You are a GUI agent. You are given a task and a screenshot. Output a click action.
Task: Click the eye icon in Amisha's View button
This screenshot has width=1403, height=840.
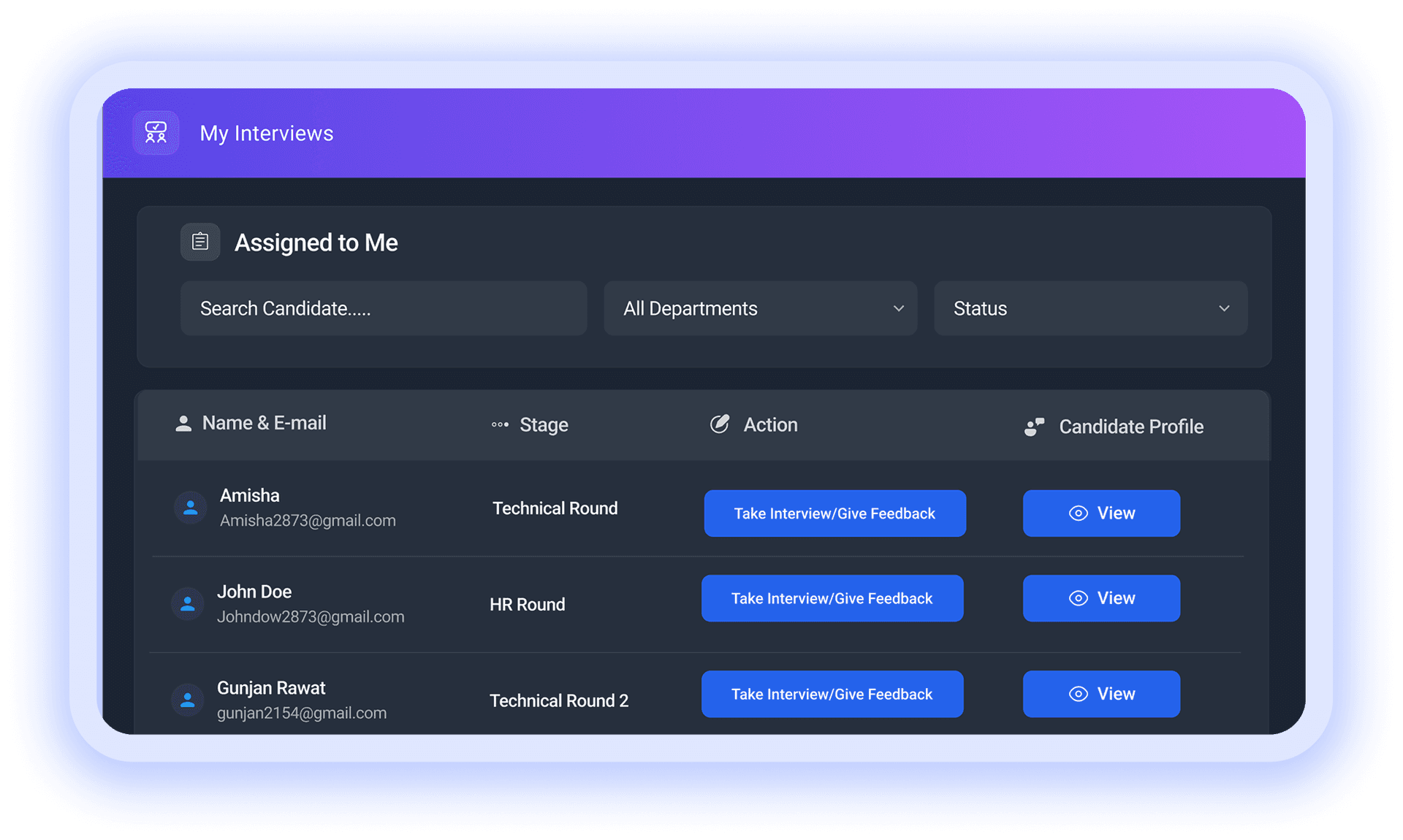tap(1077, 513)
